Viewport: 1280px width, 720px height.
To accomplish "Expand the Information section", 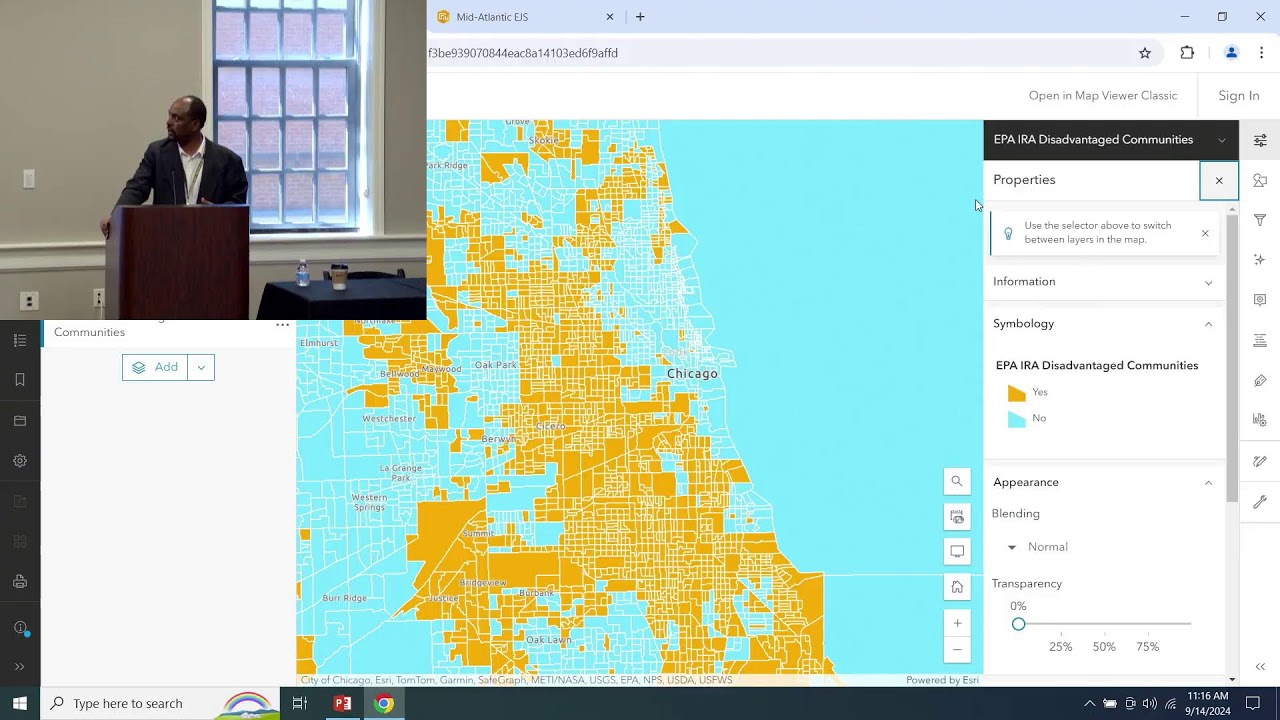I will pos(1103,282).
